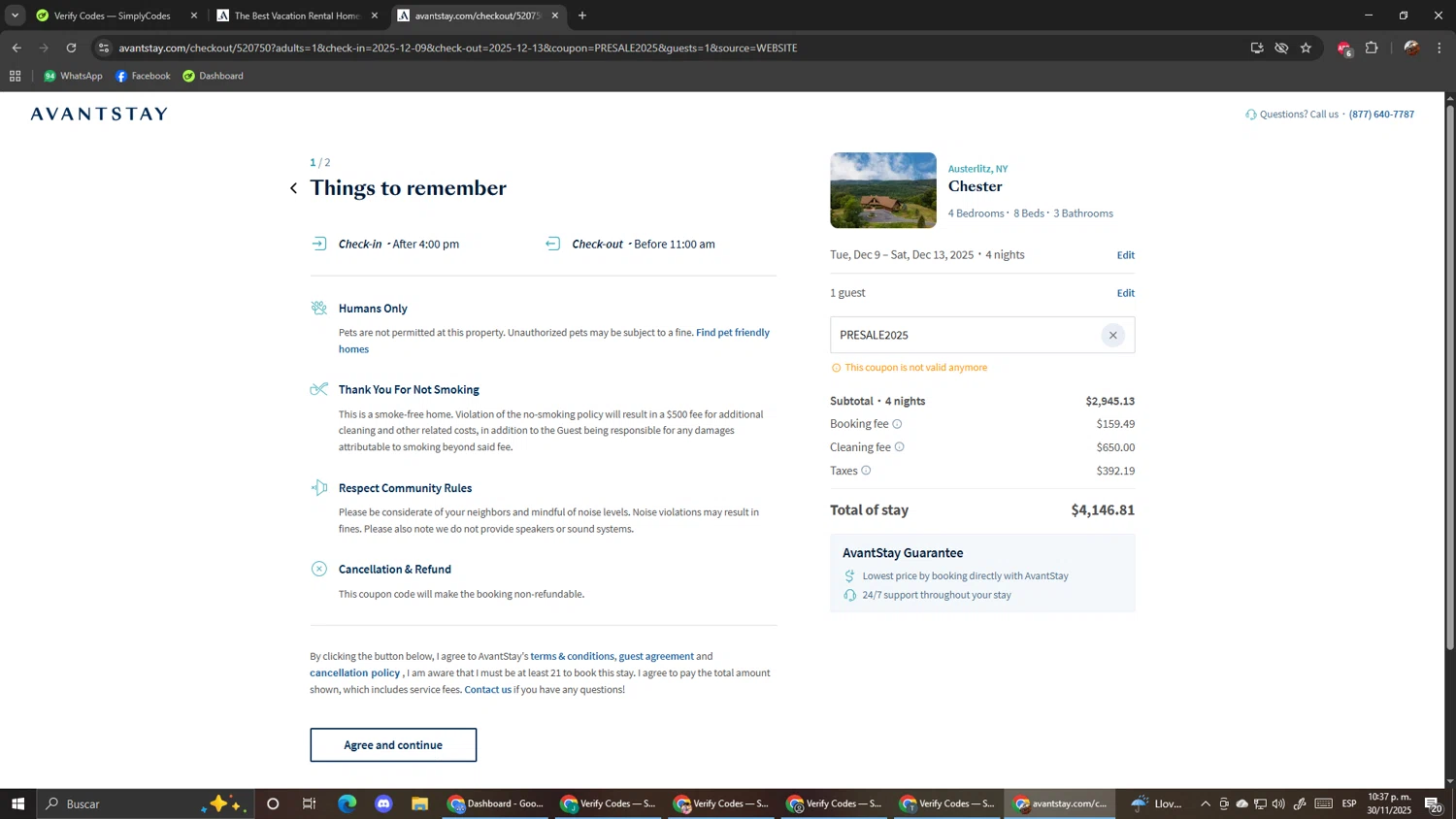
Task: Open the weather widget on the taskbar
Action: [1156, 803]
